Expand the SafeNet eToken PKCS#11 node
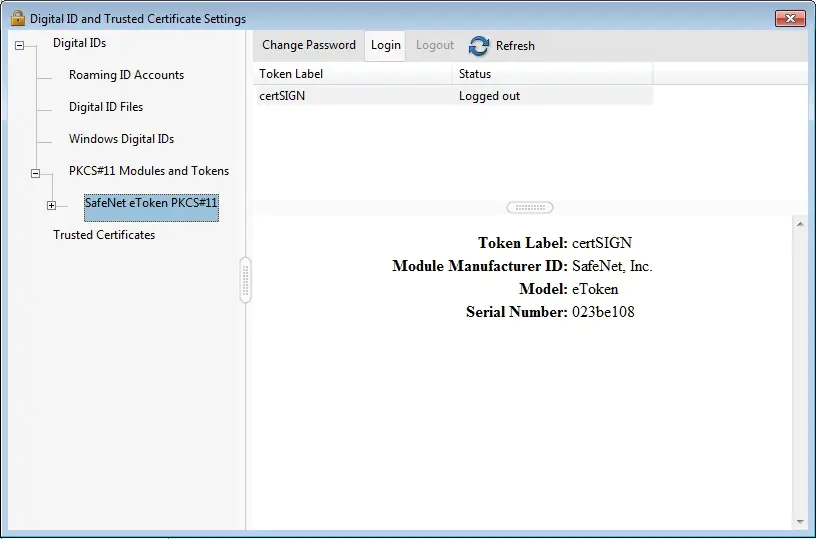816x539 pixels. 52,206
